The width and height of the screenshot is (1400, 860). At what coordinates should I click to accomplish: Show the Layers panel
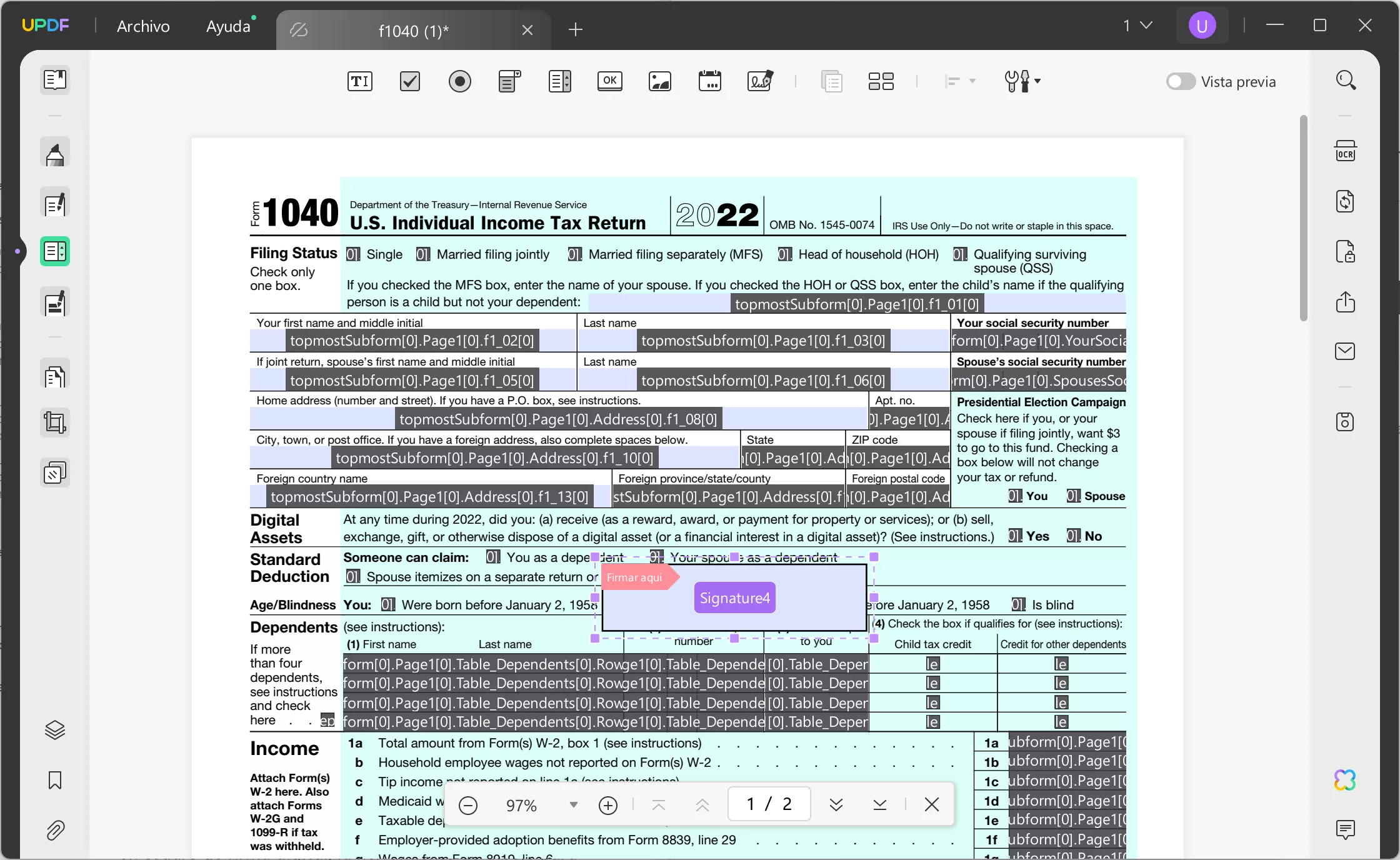[55, 730]
